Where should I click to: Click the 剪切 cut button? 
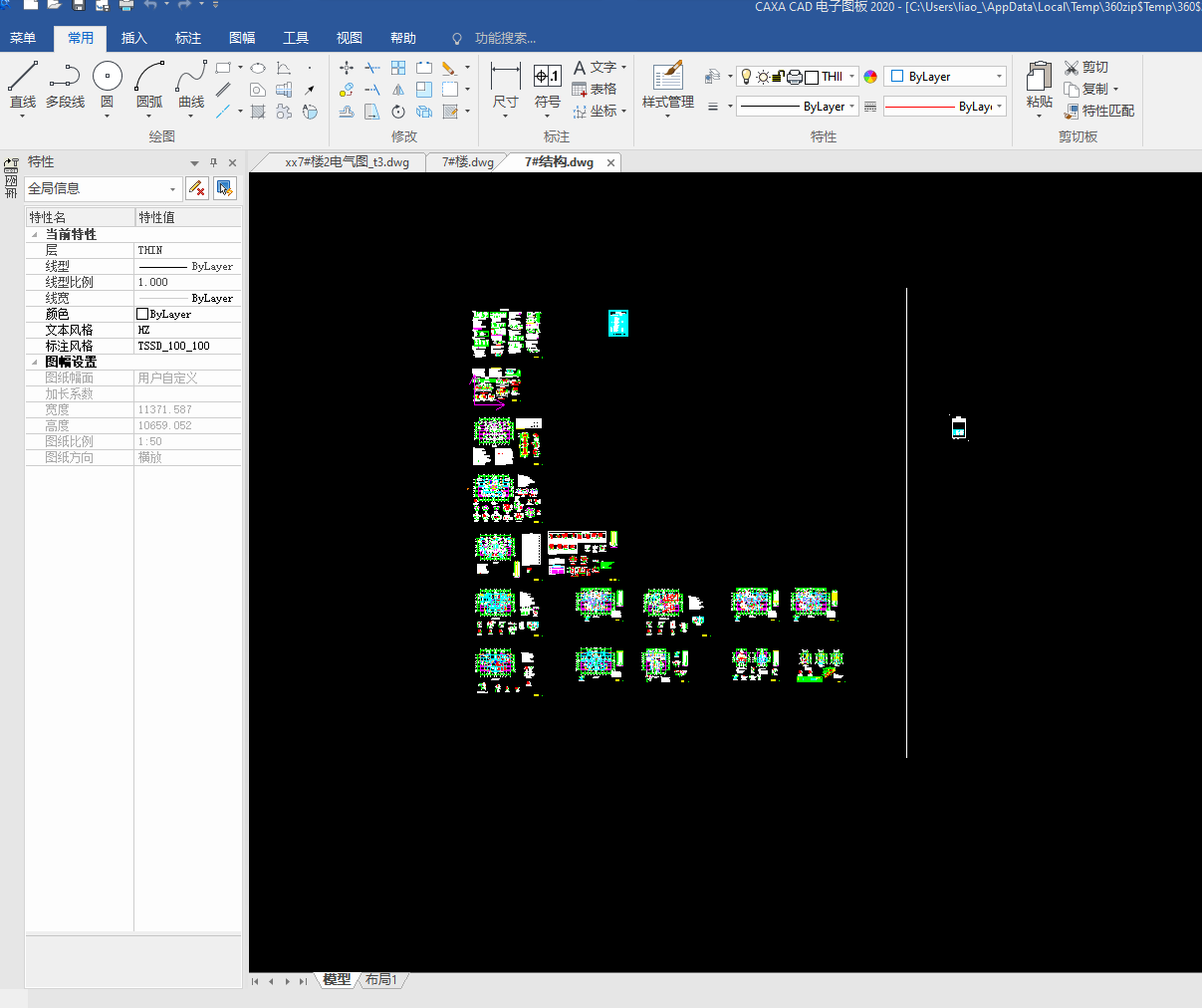1086,68
